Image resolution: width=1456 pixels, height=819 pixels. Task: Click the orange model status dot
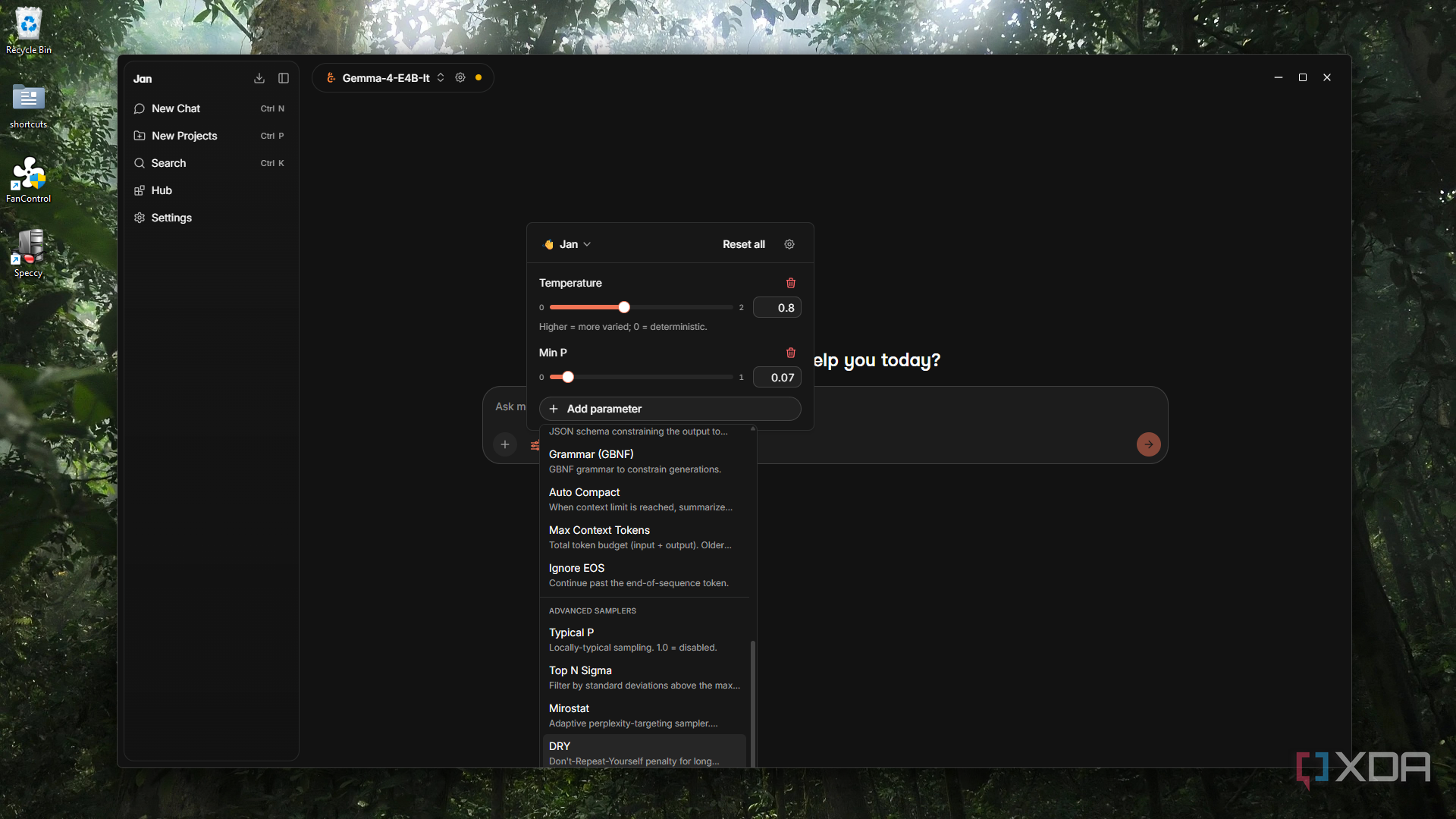(479, 77)
